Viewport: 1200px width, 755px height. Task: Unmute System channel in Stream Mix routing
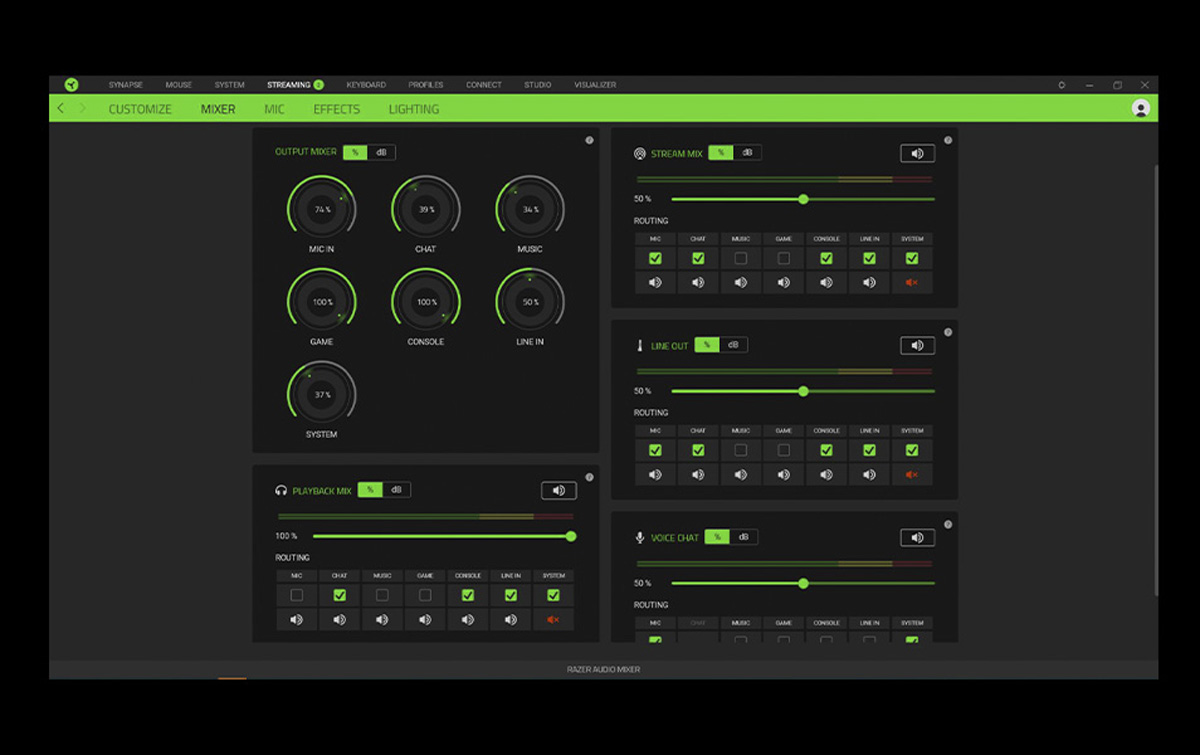[911, 283]
